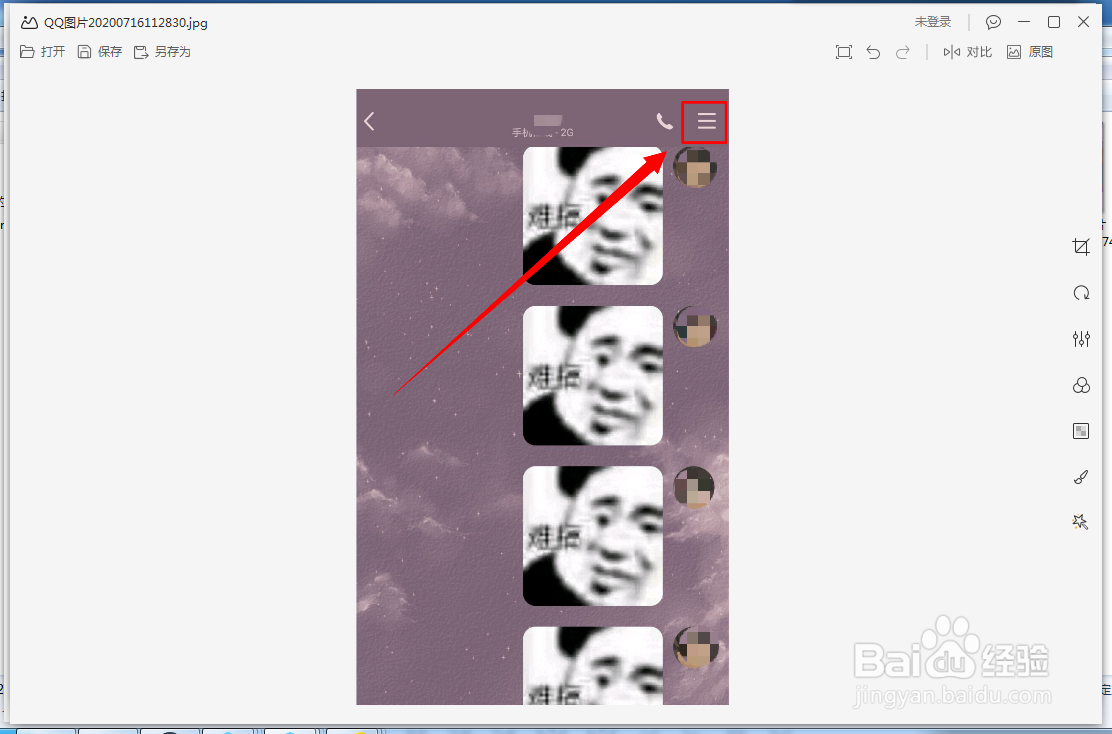The height and width of the screenshot is (734, 1112).
Task: Click 未登录 to log in
Action: [x=933, y=22]
